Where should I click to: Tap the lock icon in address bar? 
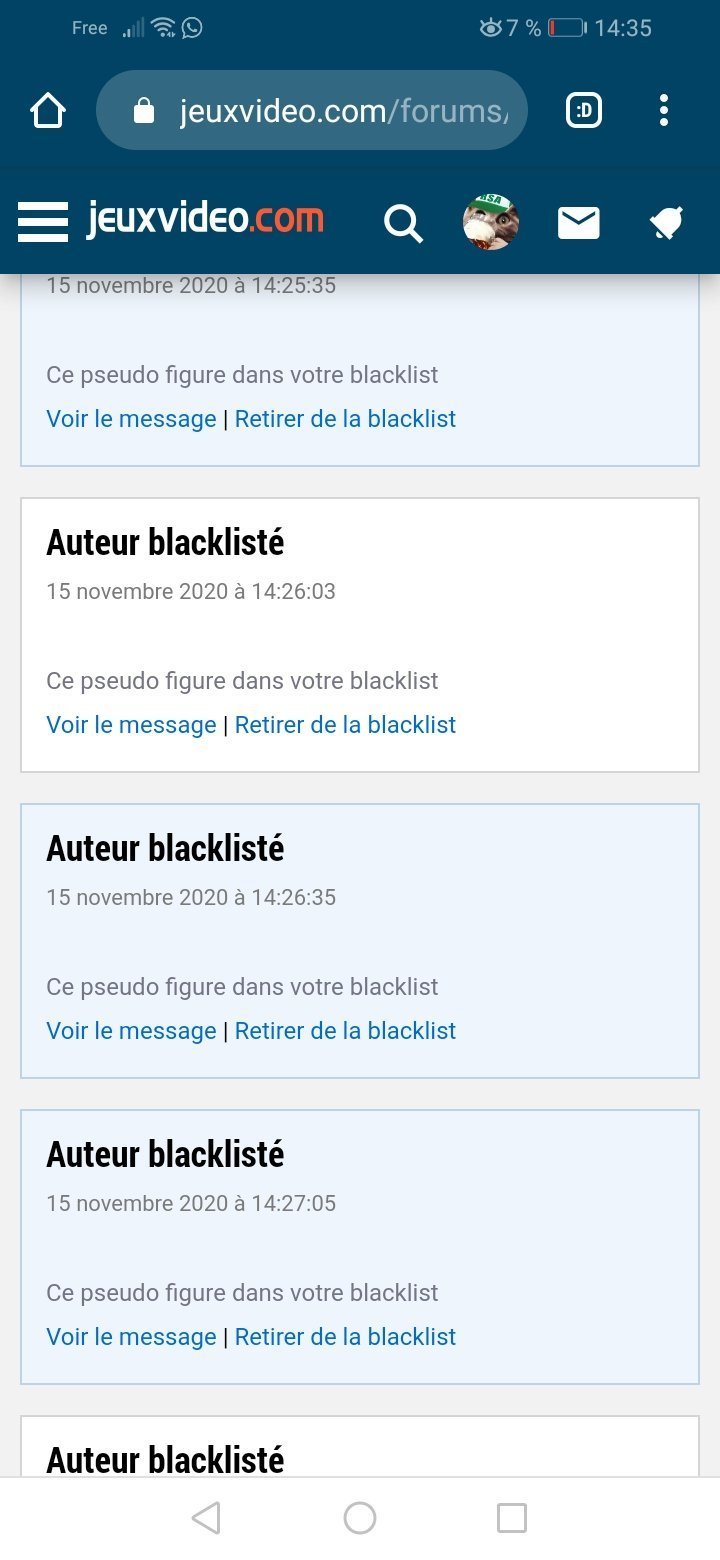pos(144,111)
